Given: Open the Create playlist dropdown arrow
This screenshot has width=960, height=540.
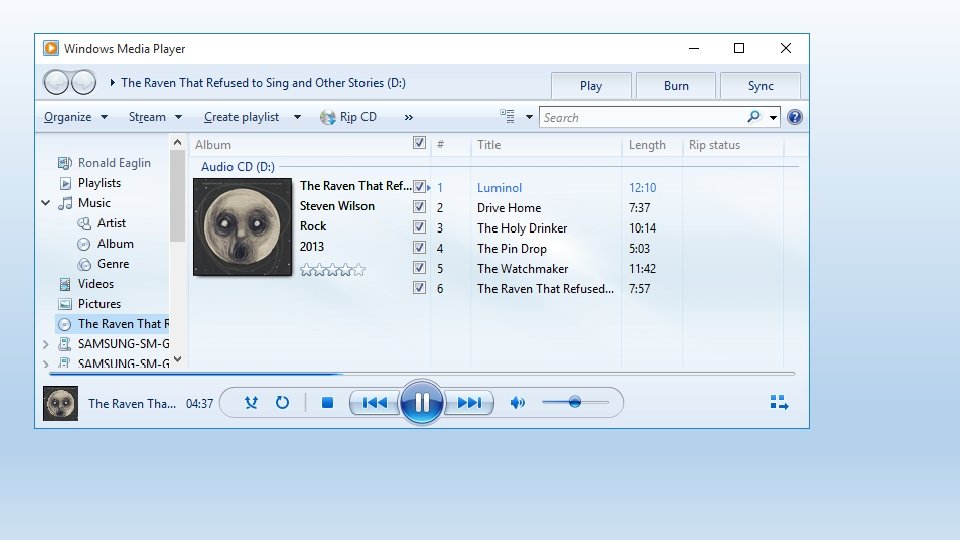Looking at the screenshot, I should (297, 117).
